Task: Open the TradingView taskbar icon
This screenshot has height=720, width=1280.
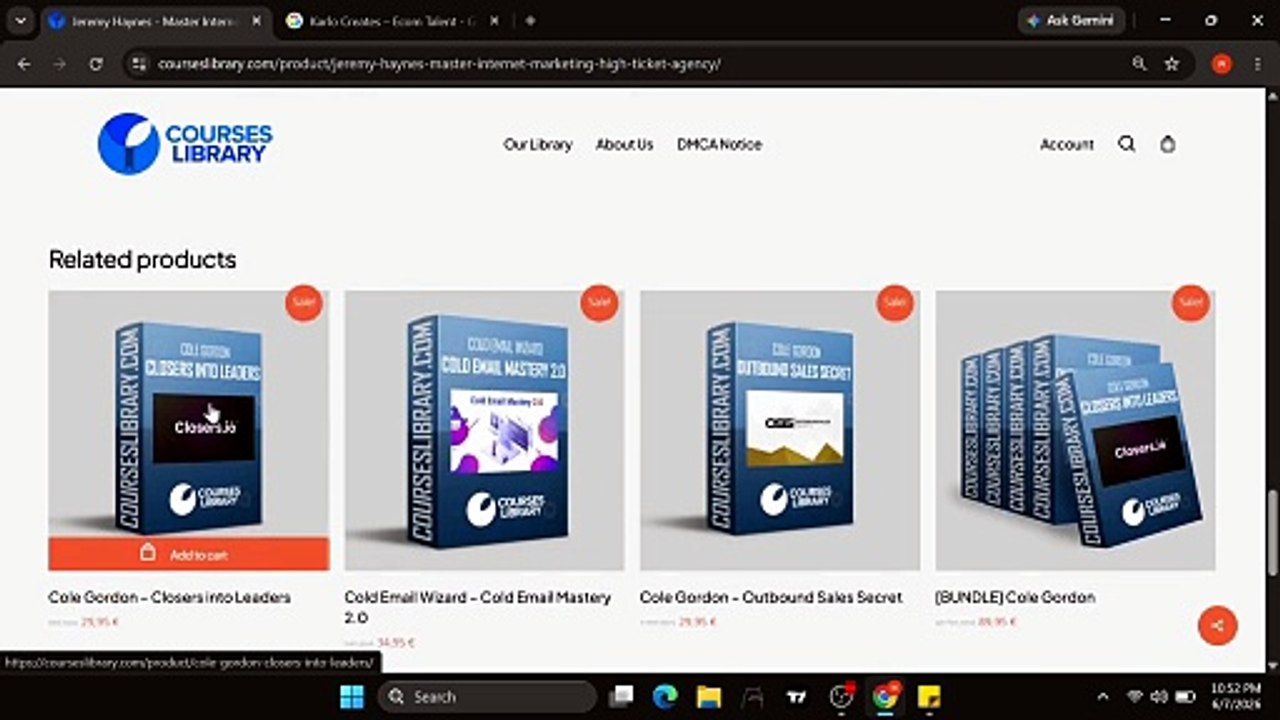Action: click(797, 696)
